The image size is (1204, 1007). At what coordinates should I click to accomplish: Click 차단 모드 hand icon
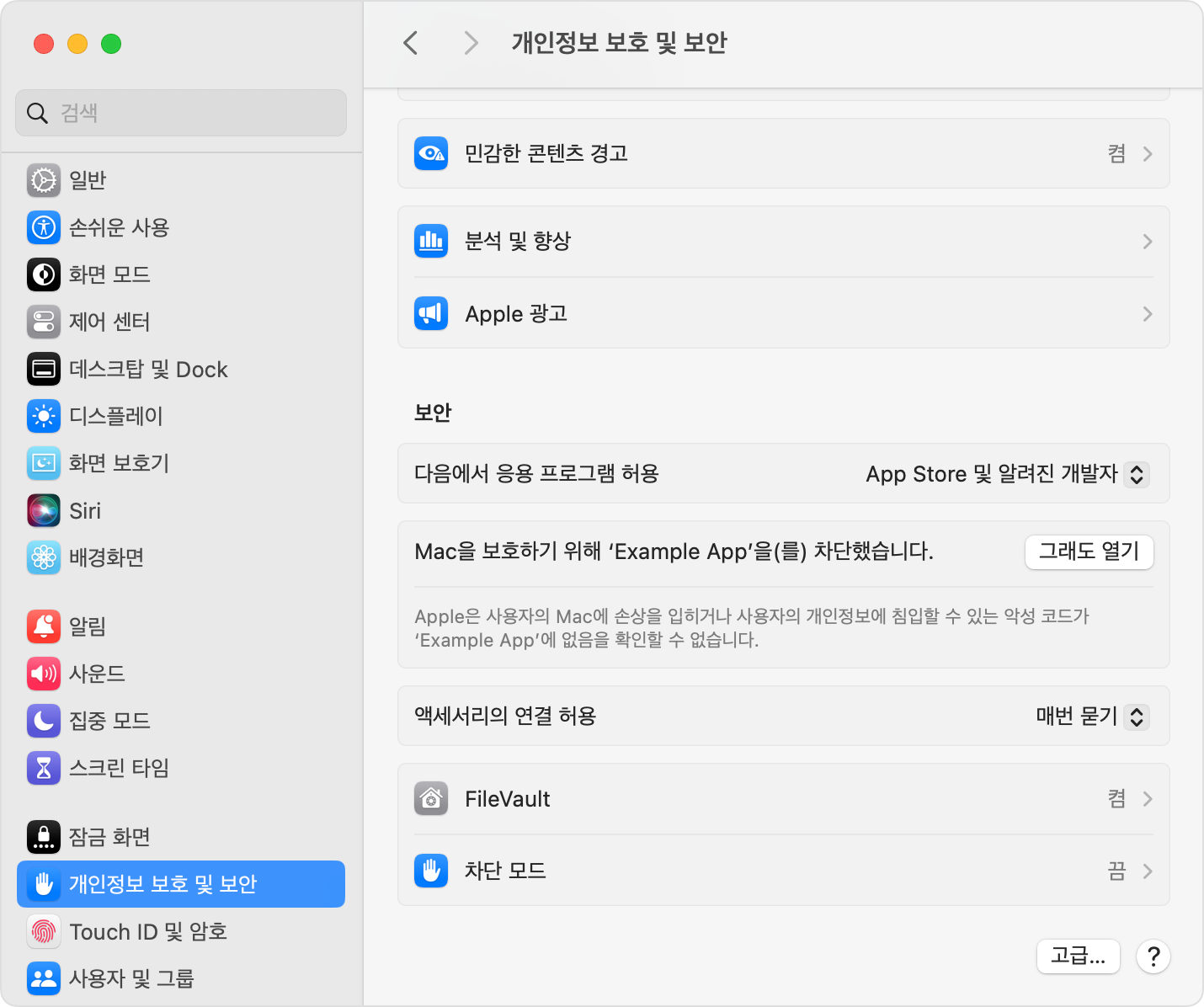(431, 871)
